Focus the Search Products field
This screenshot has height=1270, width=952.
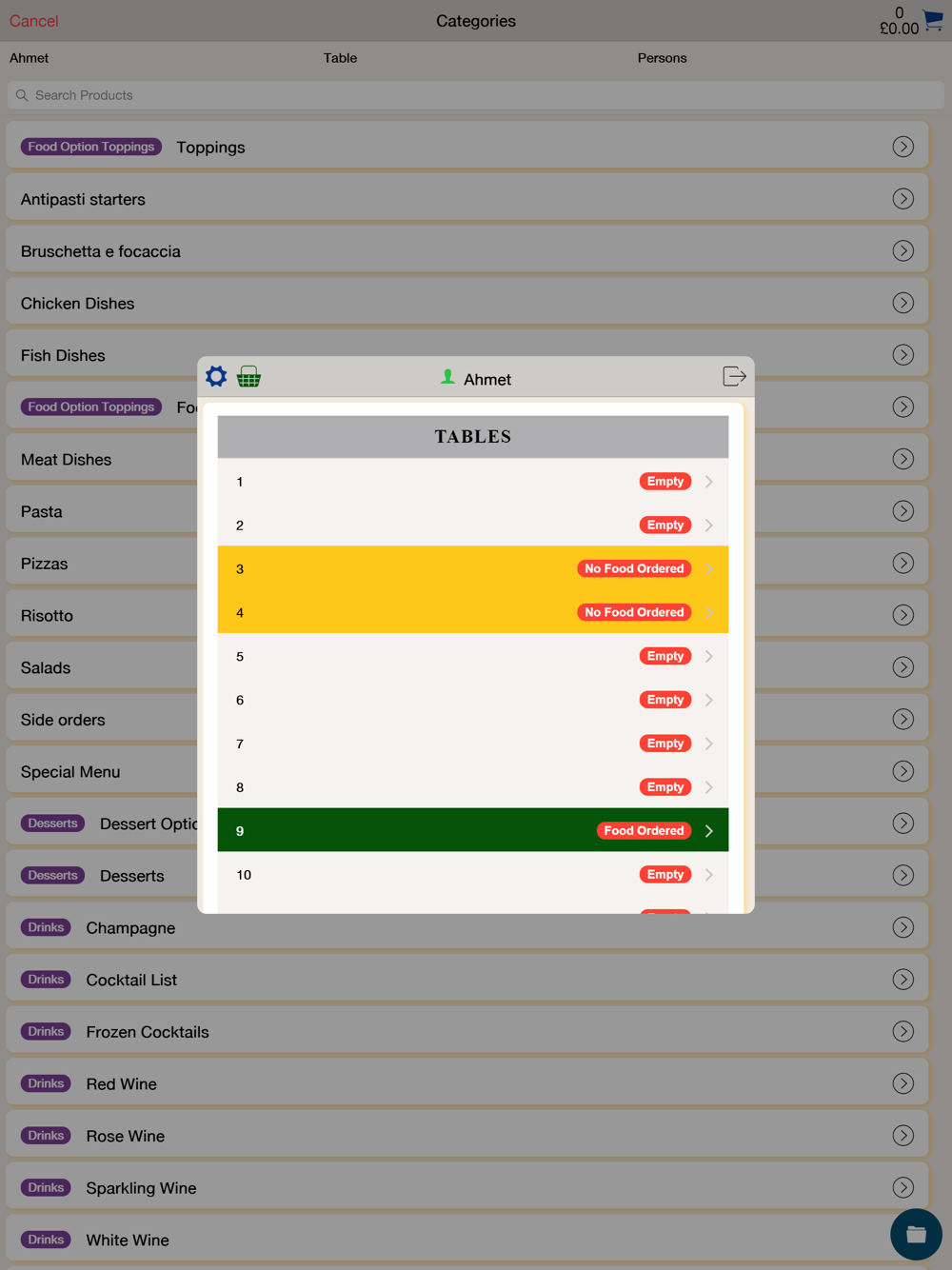pyautogui.click(x=476, y=95)
